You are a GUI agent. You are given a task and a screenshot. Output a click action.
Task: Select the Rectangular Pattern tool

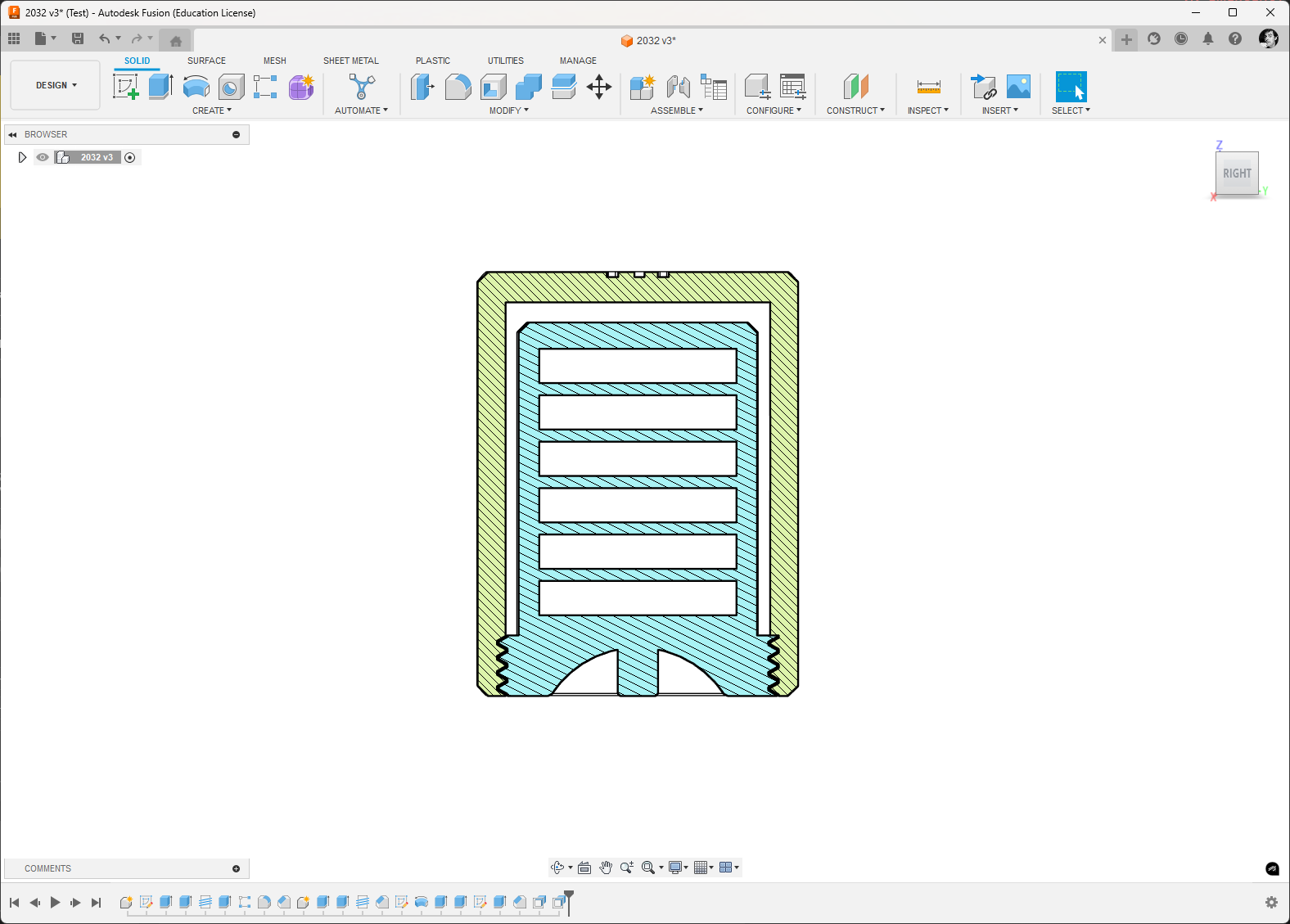[x=265, y=87]
